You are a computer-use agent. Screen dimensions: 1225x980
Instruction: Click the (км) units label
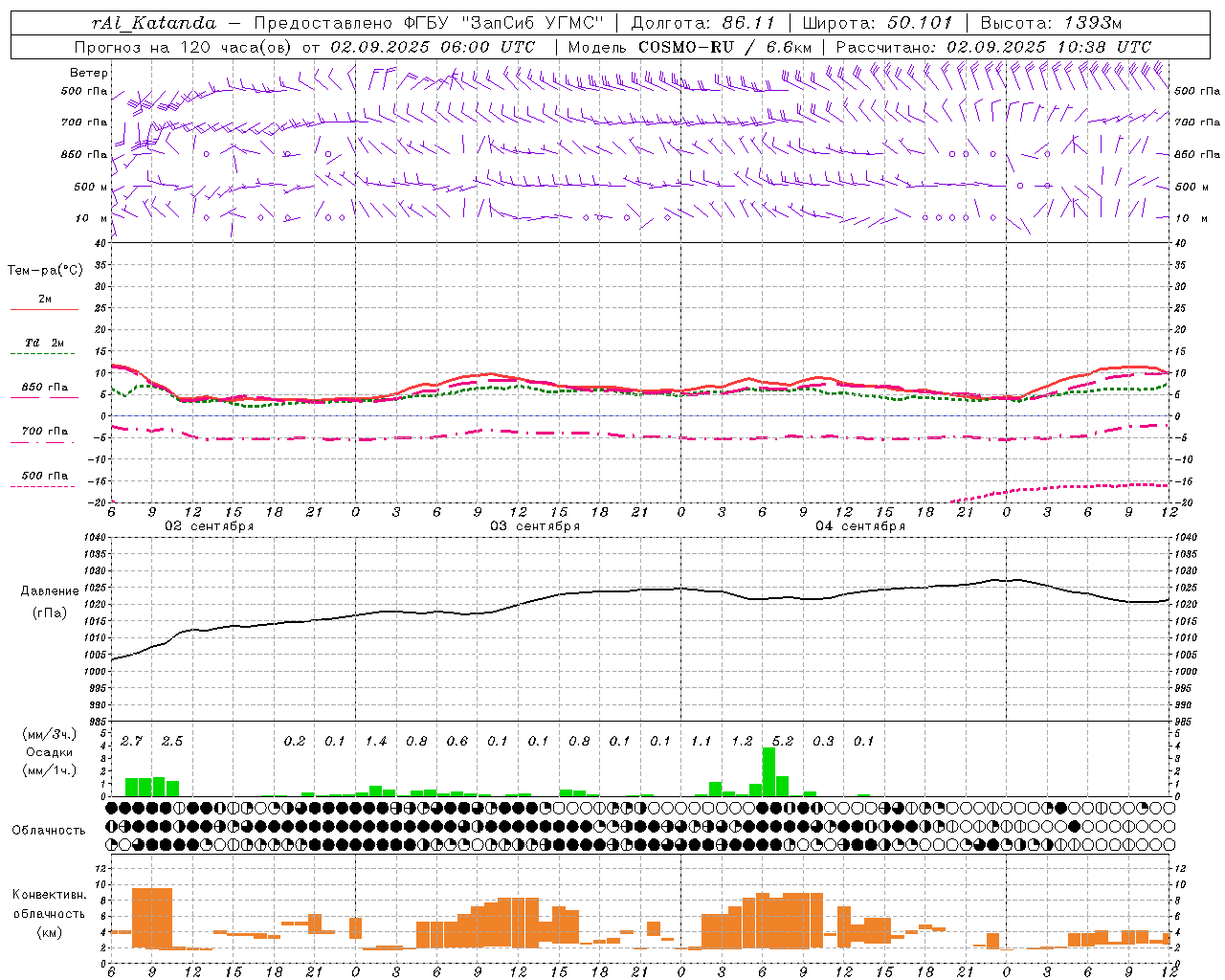(51, 931)
